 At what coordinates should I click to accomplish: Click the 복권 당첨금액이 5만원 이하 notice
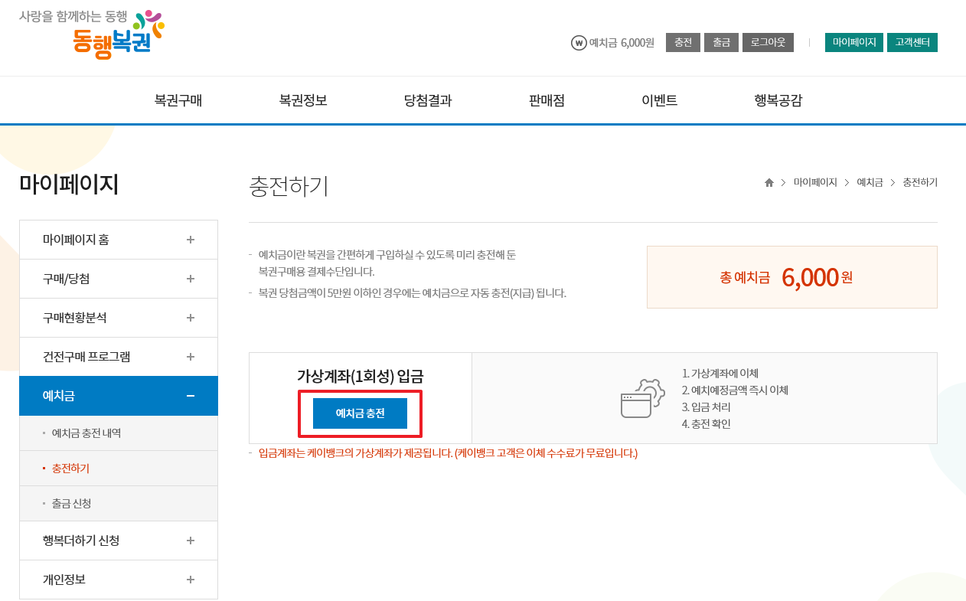(412, 293)
